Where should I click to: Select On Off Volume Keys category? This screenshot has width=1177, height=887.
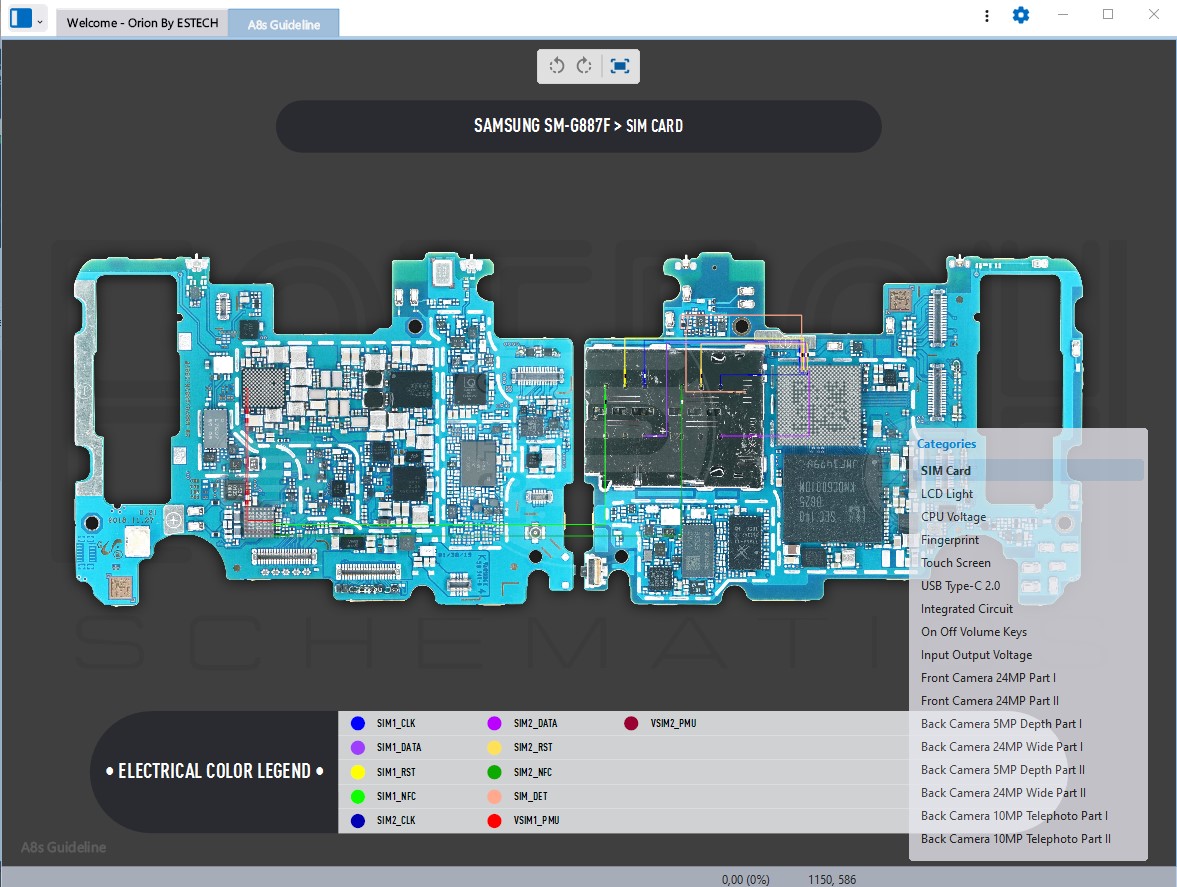tap(974, 632)
